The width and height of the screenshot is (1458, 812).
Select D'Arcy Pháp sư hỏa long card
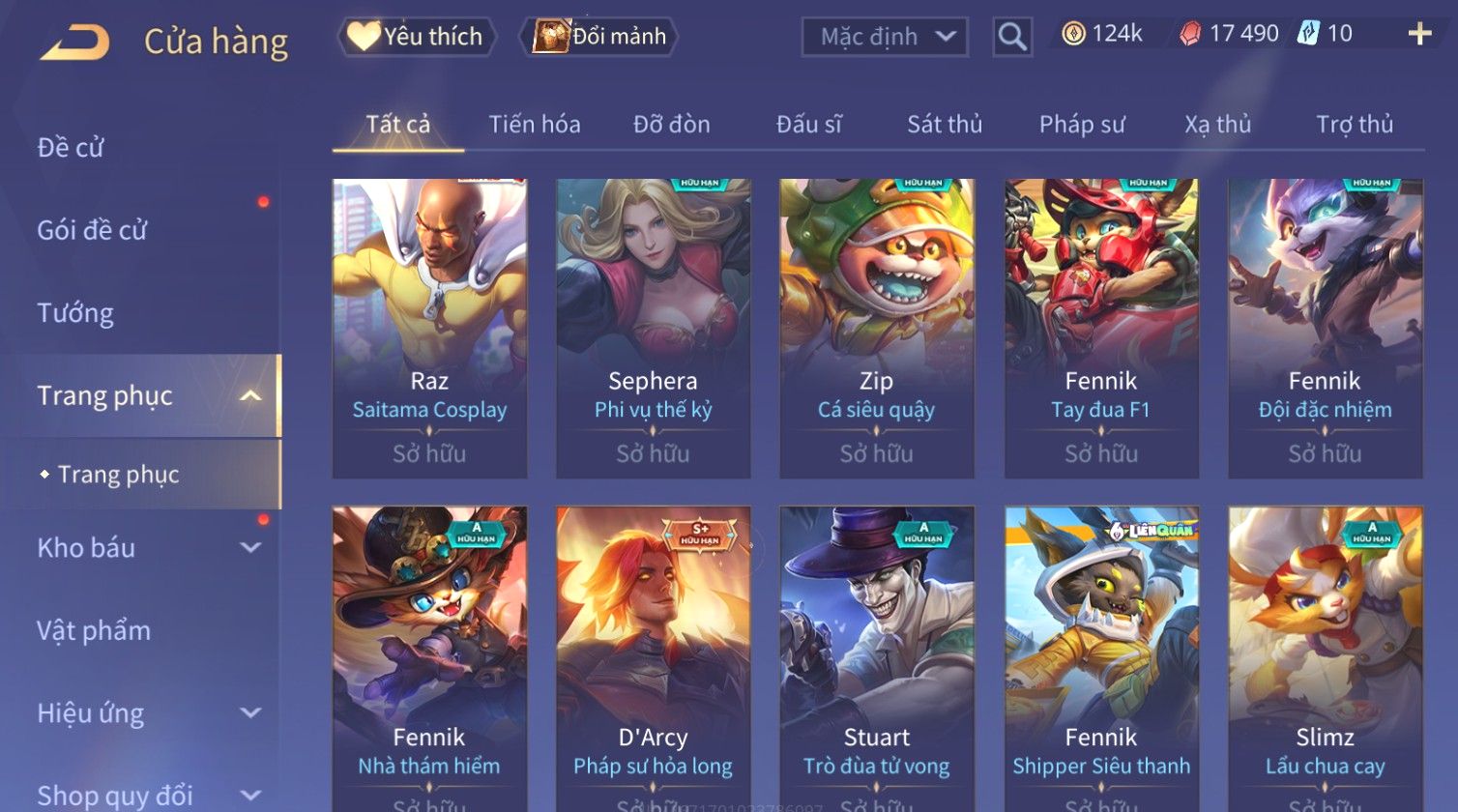pos(653,659)
